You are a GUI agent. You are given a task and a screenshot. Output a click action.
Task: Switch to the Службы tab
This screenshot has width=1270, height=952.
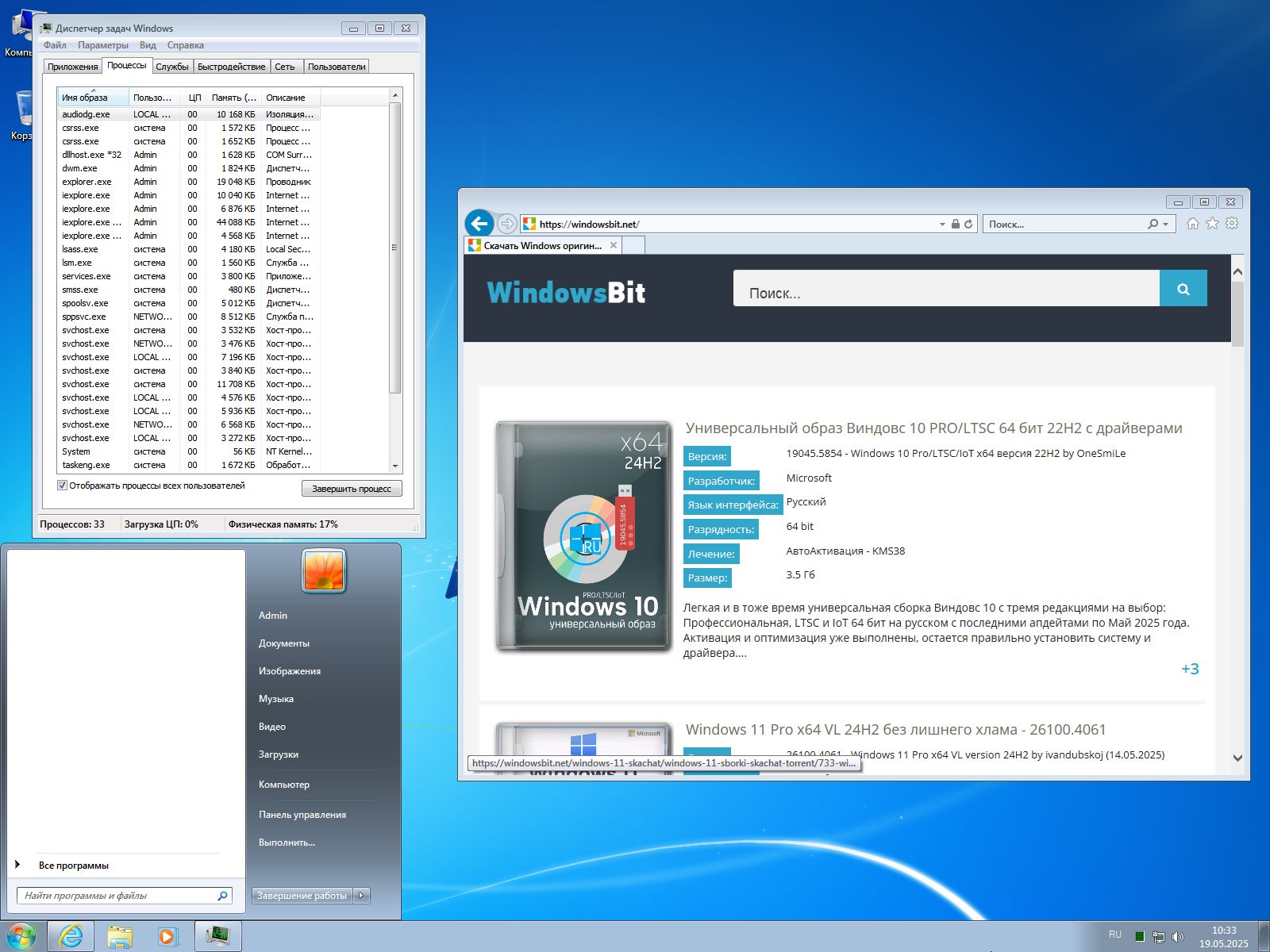tap(172, 67)
